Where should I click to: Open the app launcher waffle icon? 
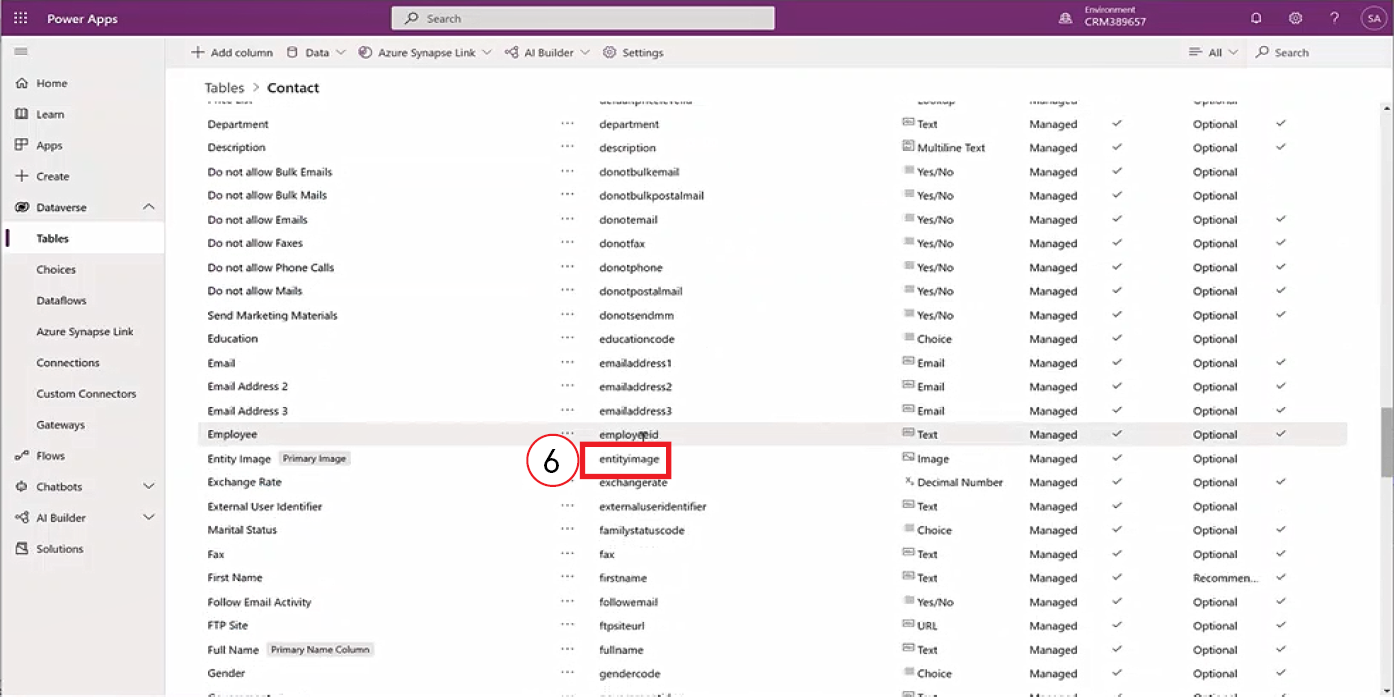21,18
